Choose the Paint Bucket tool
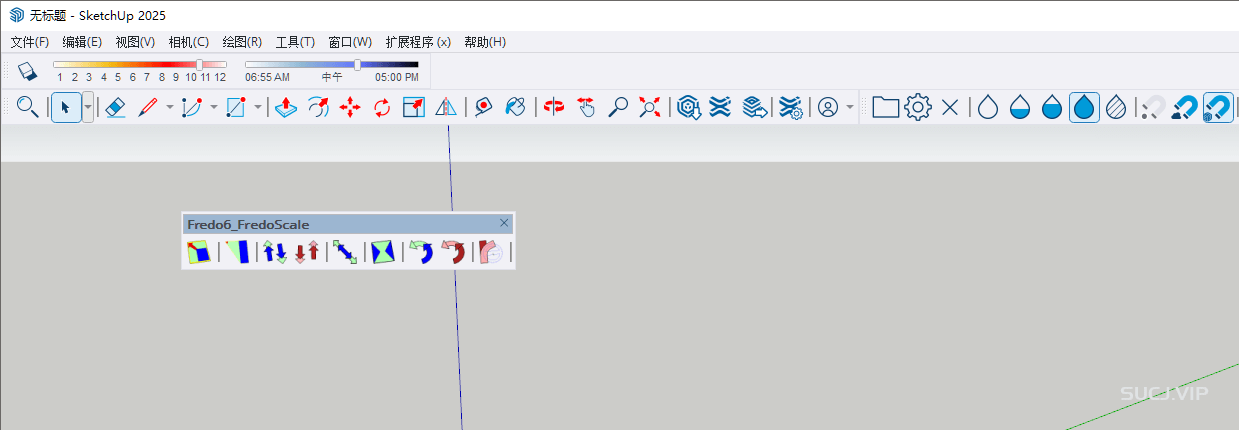Image resolution: width=1239 pixels, height=430 pixels. (x=516, y=107)
